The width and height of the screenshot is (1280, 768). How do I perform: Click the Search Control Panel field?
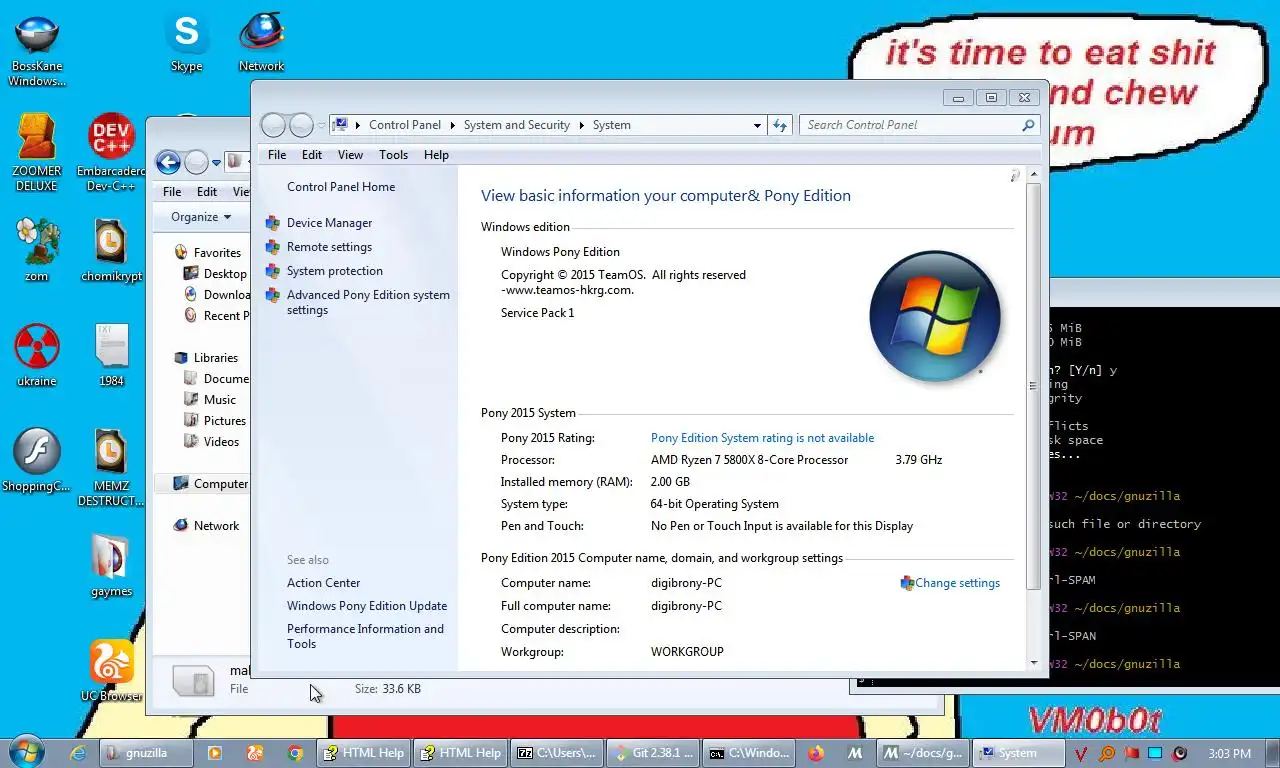(x=919, y=125)
